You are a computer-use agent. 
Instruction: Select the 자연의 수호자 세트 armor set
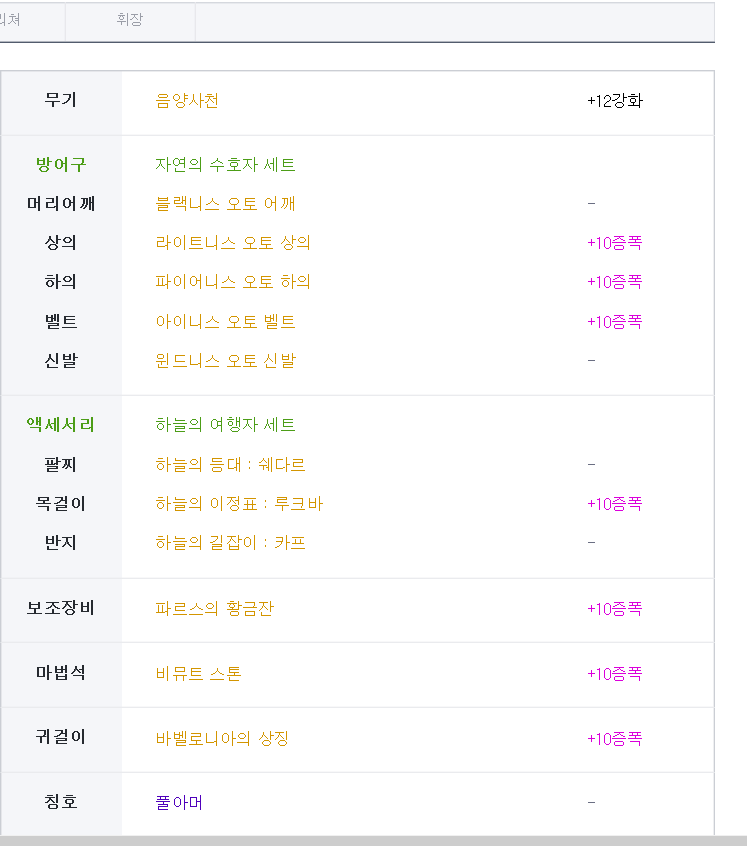click(x=225, y=165)
